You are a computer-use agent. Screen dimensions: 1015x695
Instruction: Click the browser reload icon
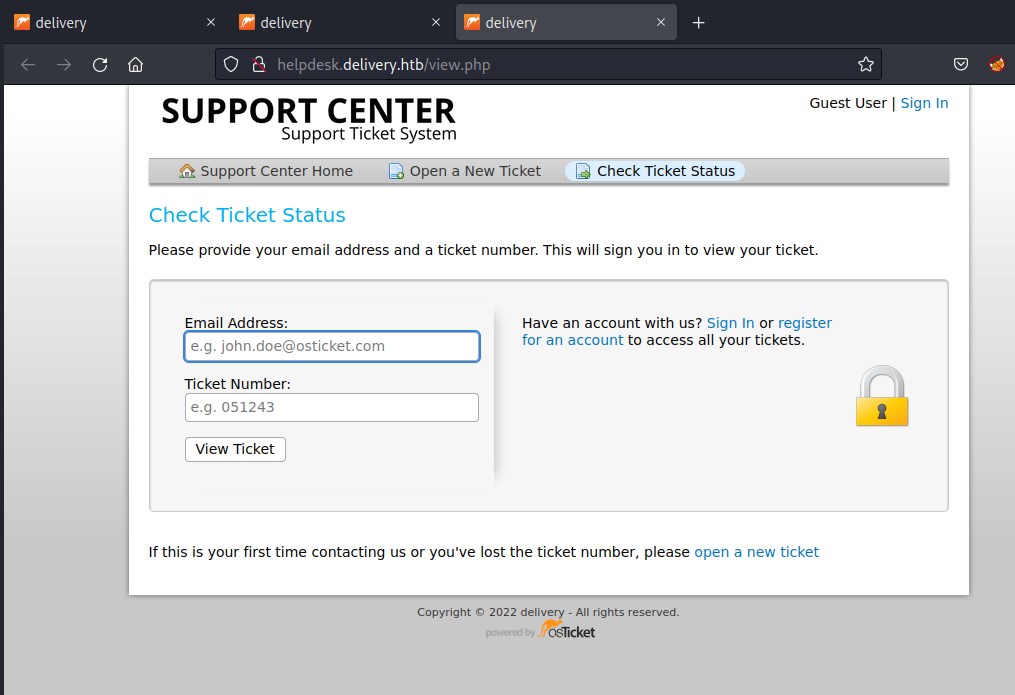tap(100, 65)
